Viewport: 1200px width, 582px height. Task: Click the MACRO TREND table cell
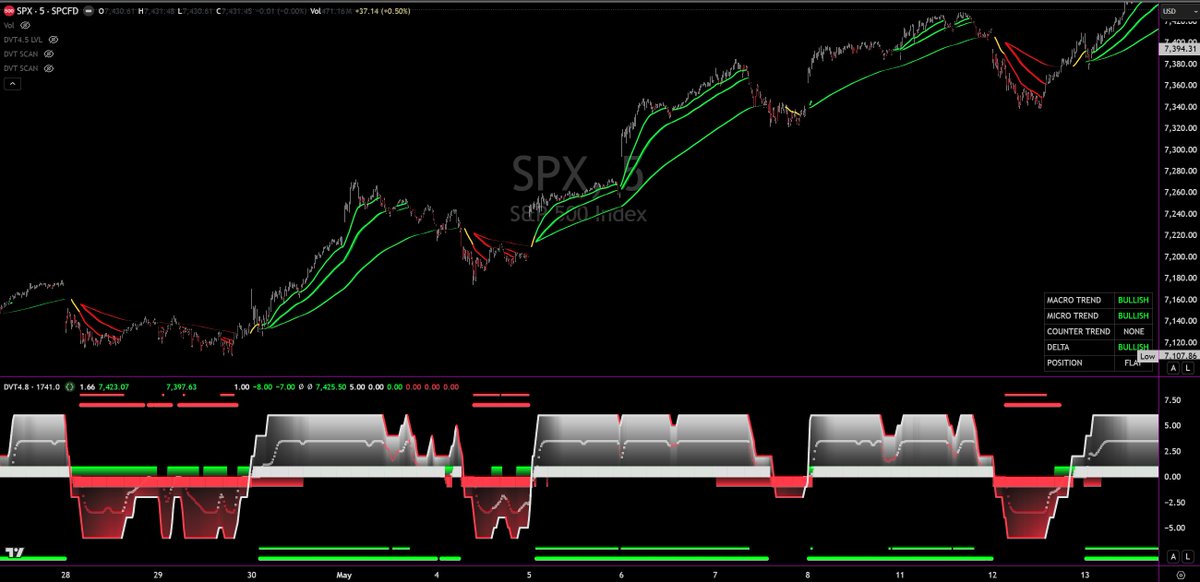pyautogui.click(x=1077, y=300)
